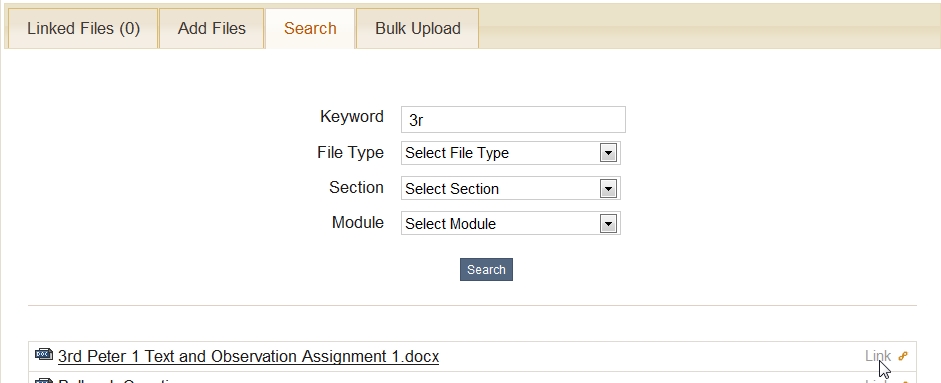Expand the Select Section combo box

511,188
